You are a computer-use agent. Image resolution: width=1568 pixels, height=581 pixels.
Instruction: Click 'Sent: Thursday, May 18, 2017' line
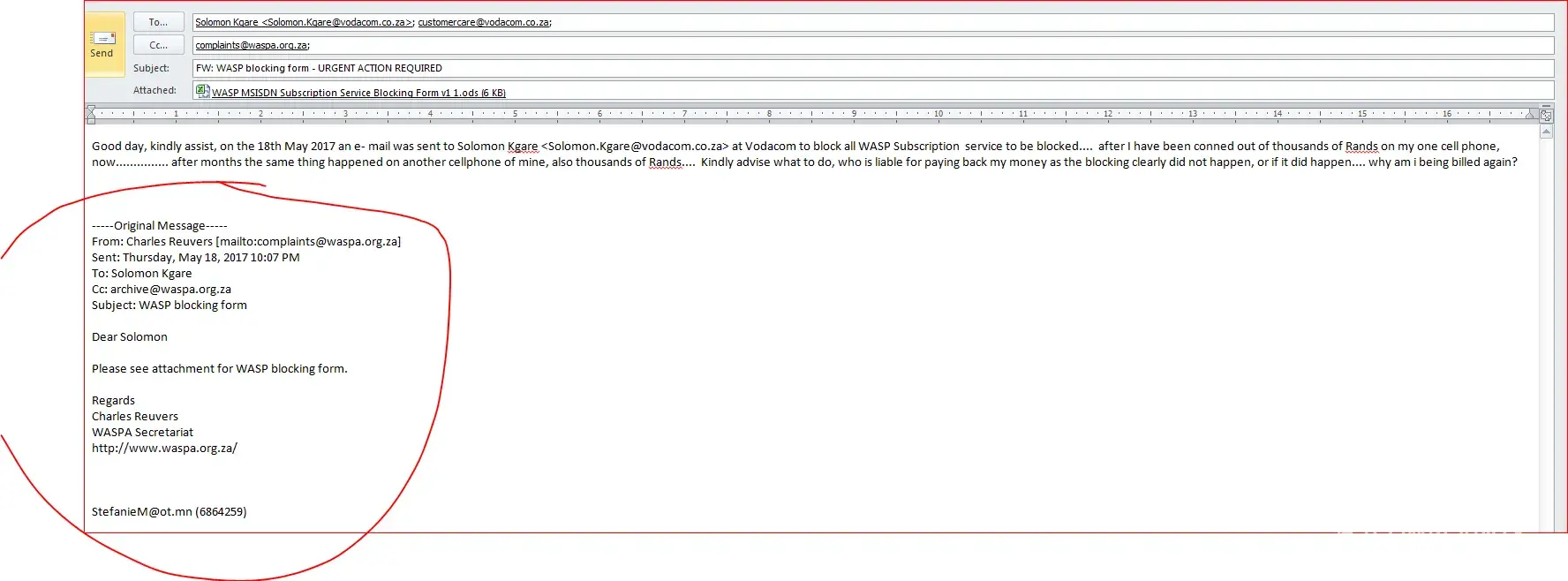[196, 258]
